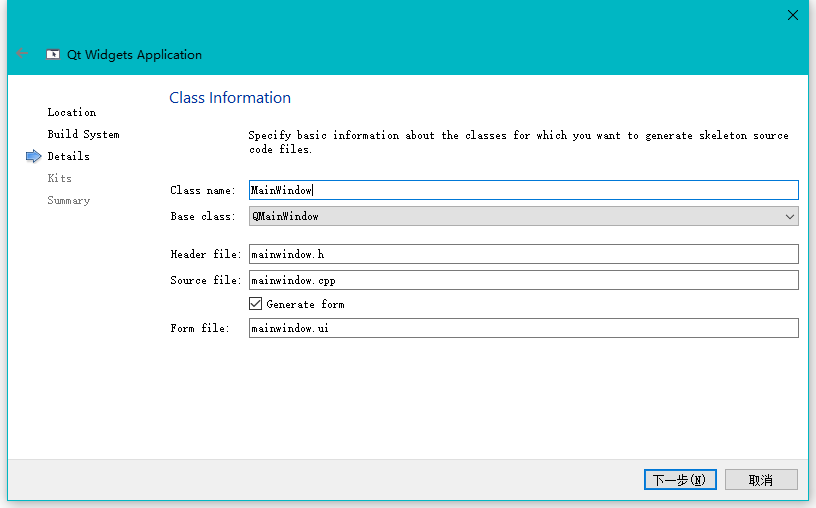Click the 下一步(N) next button
816x508 pixels.
[x=680, y=479]
